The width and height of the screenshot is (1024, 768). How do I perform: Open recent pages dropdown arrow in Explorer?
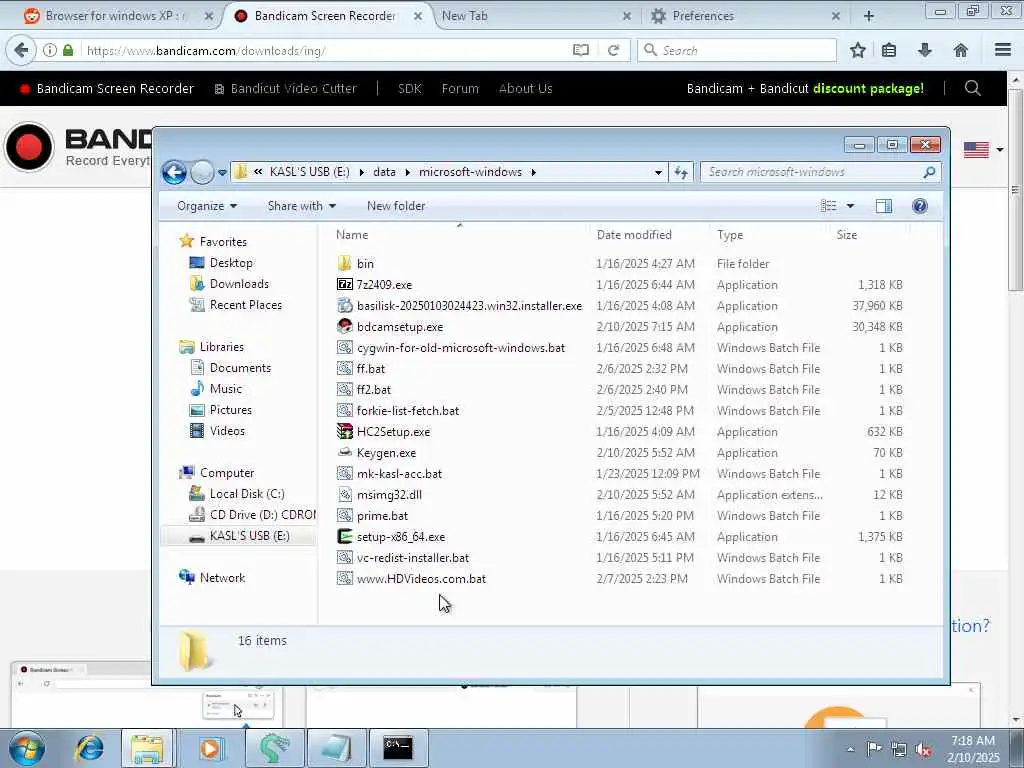(x=222, y=172)
